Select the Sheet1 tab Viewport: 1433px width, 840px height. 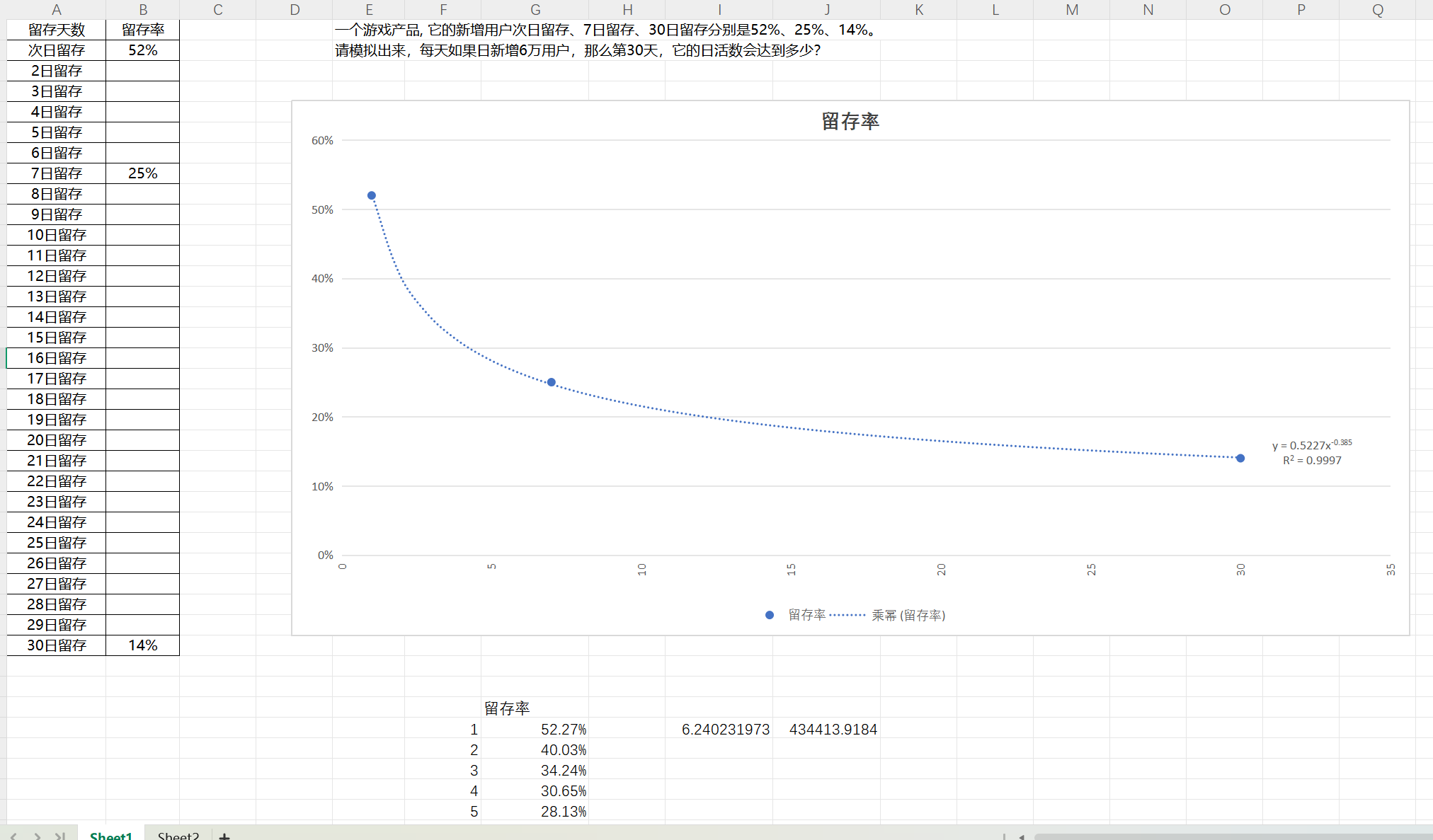coord(111,835)
